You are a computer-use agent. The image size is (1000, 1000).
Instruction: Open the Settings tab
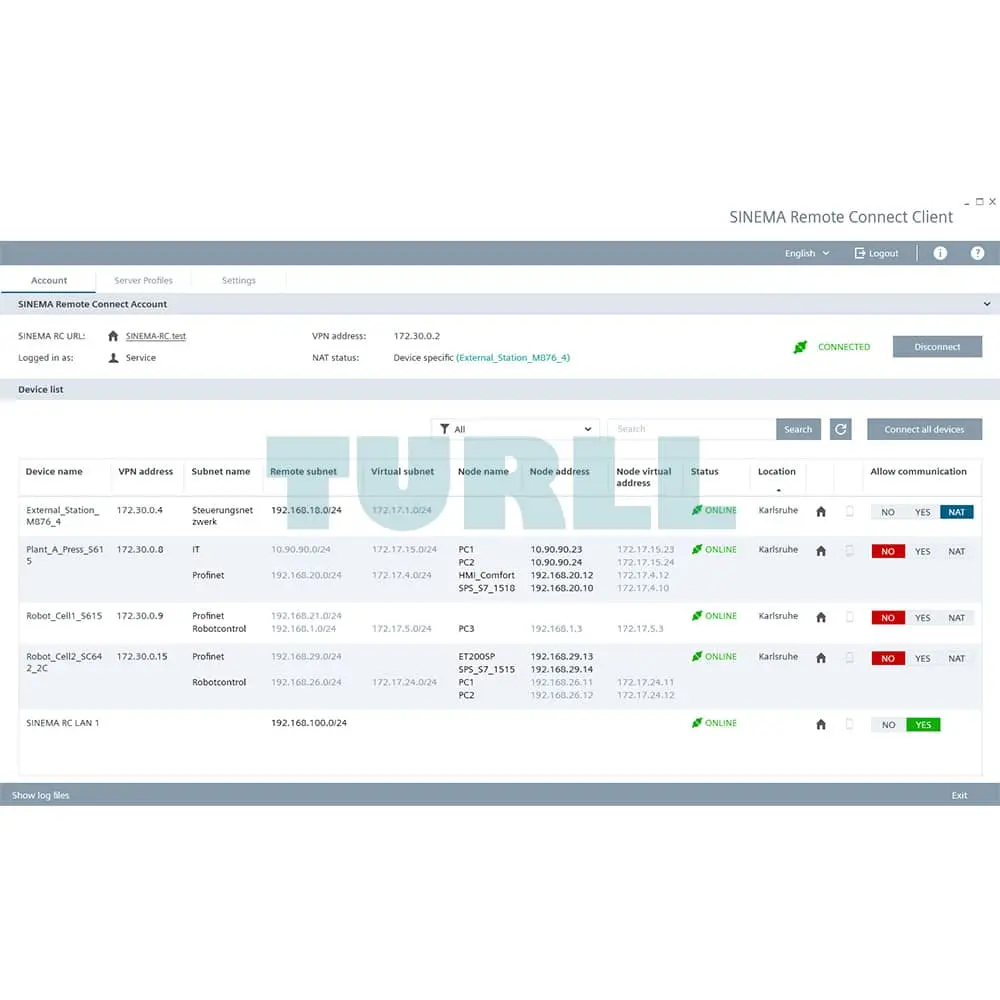click(239, 281)
